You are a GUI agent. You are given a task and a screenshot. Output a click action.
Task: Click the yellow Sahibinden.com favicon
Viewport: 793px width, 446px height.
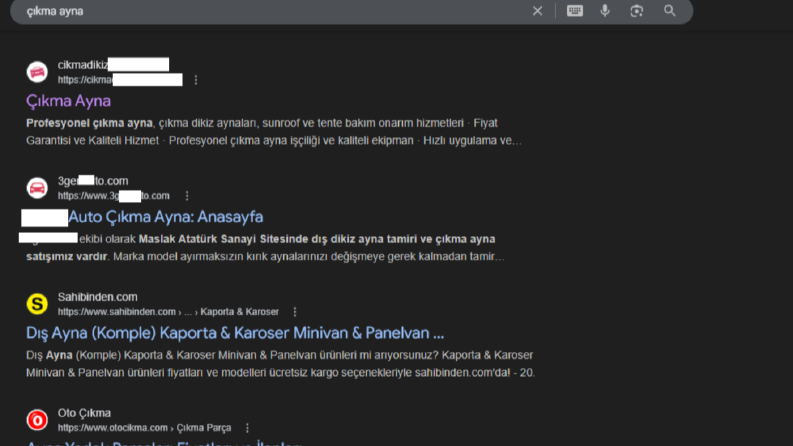point(37,304)
